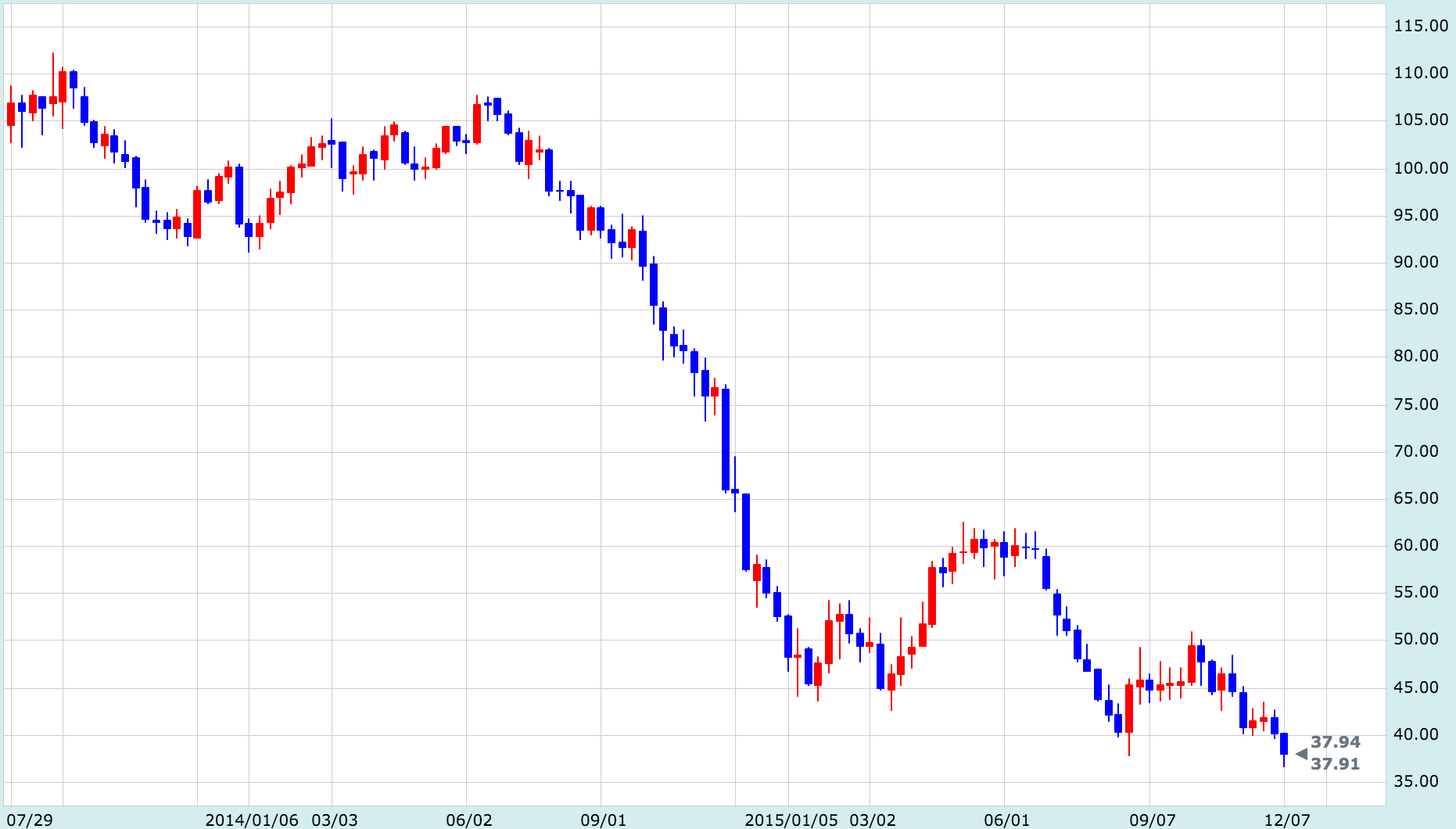
Task: Click the 35.00 price axis label
Action: [x=1421, y=781]
